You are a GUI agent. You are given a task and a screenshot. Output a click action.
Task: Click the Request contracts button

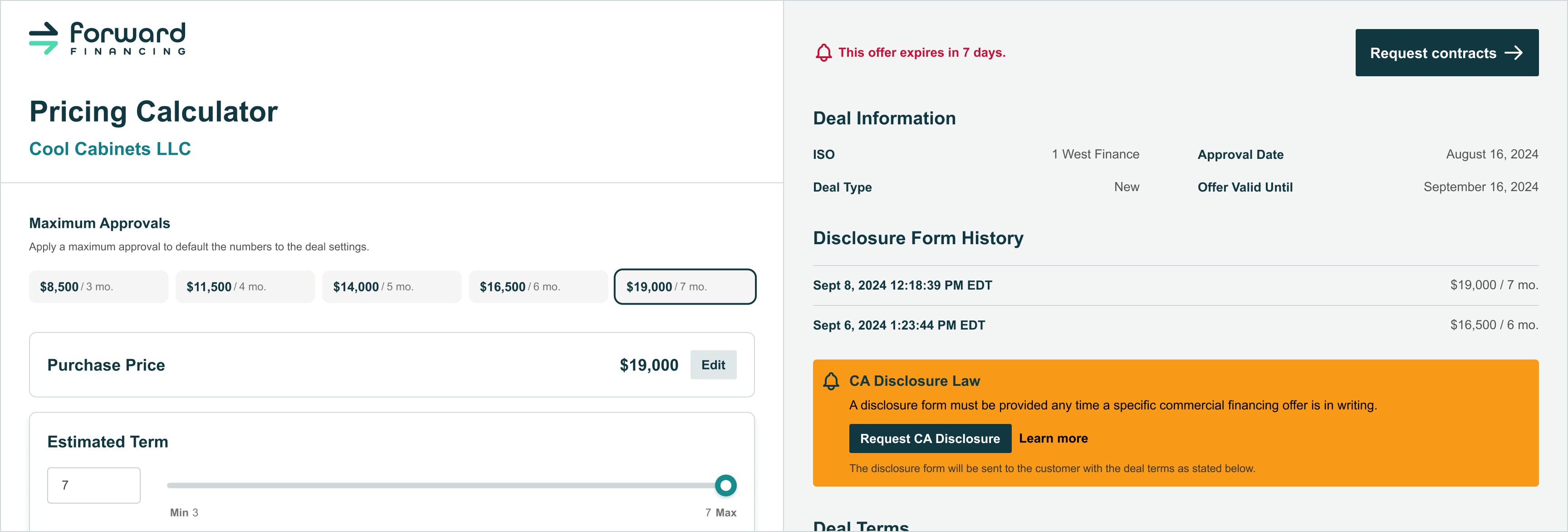[1446, 53]
